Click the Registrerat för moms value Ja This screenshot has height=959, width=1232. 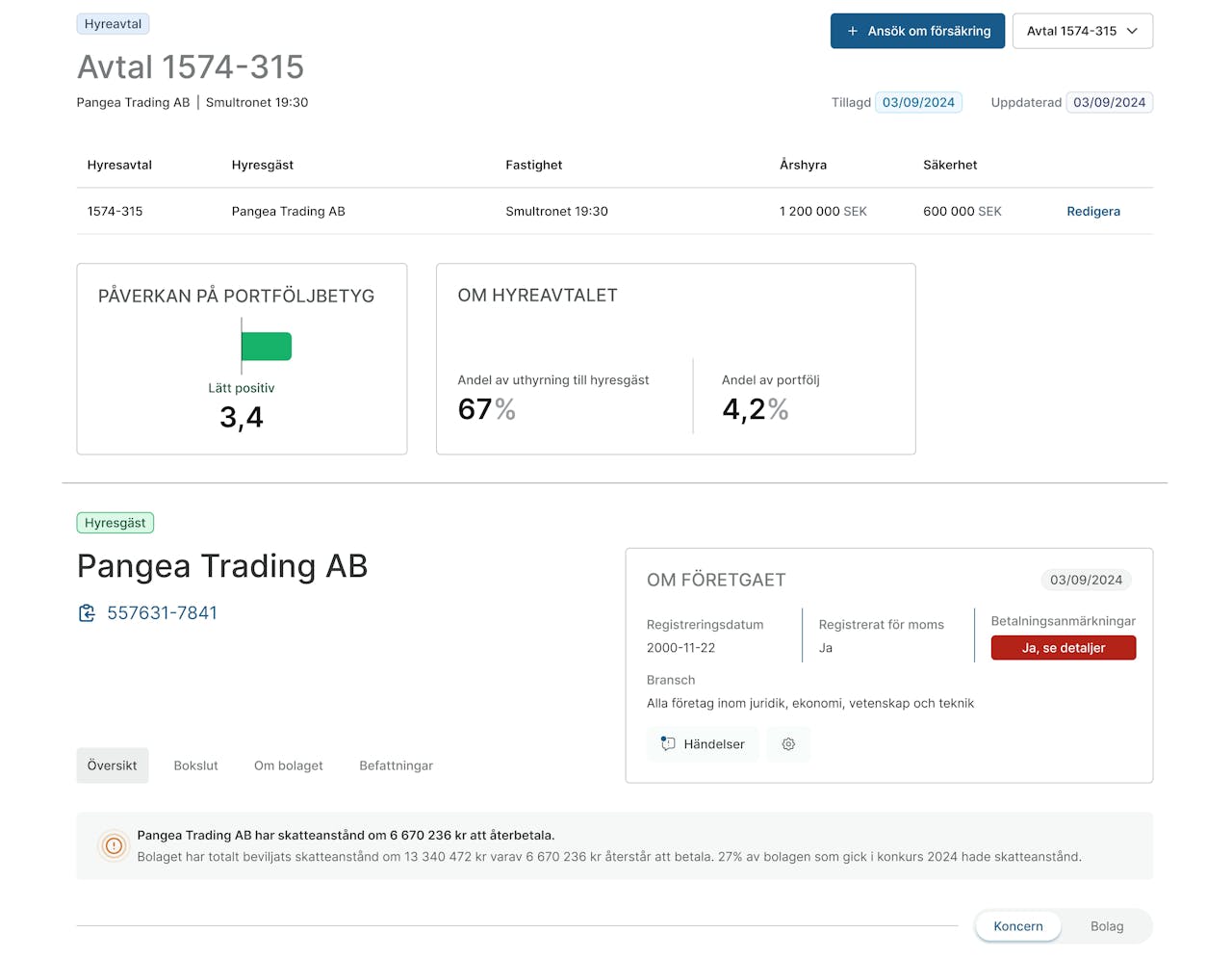pyautogui.click(x=826, y=648)
